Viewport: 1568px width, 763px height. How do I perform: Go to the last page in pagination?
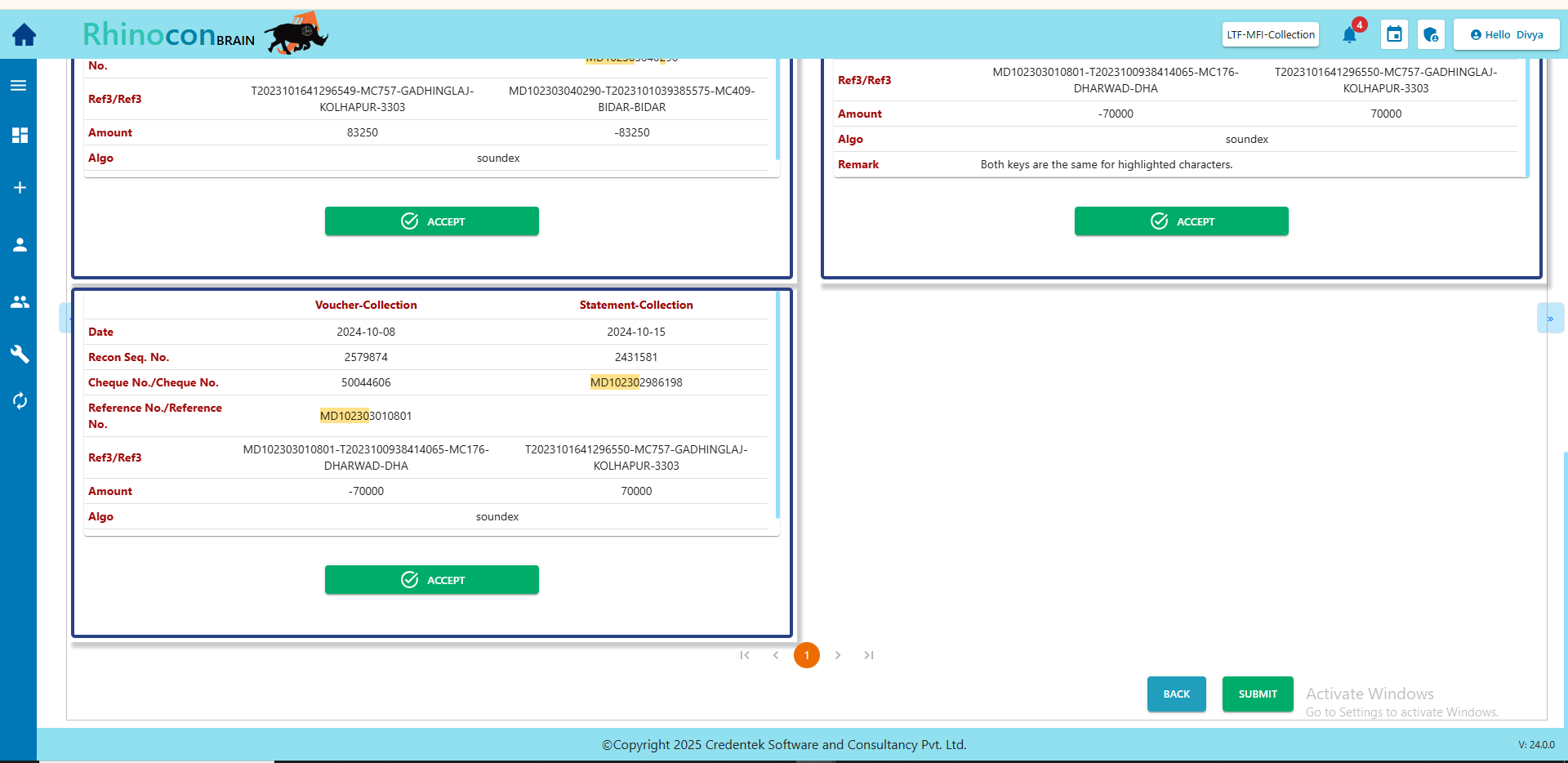coord(869,655)
